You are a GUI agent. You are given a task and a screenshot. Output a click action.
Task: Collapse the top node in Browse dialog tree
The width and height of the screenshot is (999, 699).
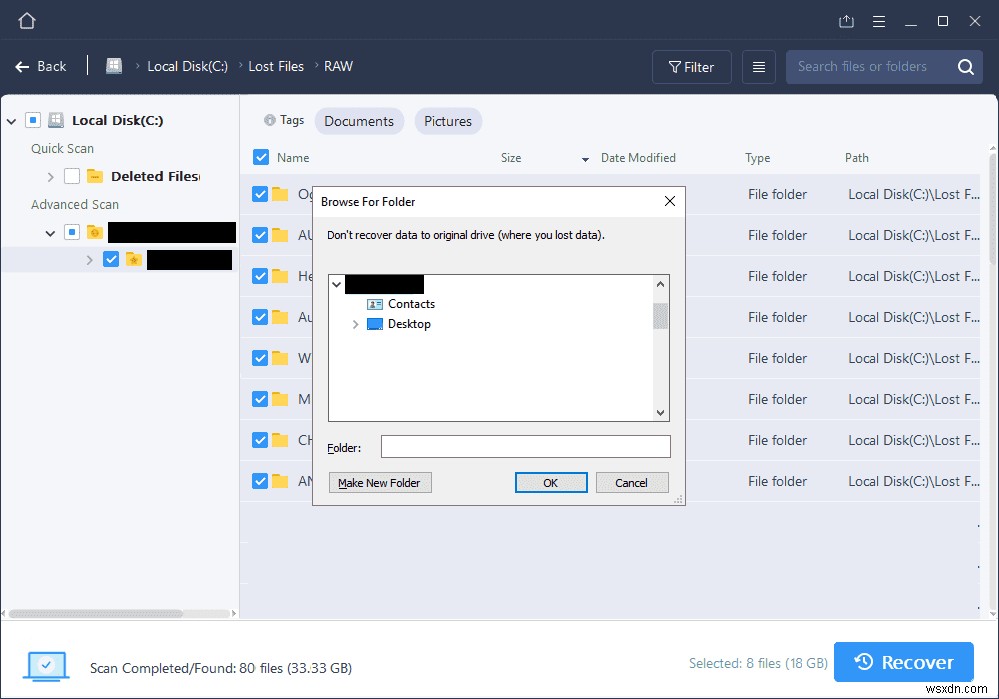pyautogui.click(x=337, y=284)
